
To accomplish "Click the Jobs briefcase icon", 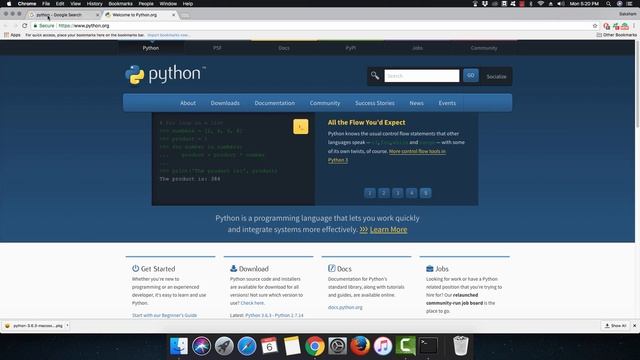I will [x=430, y=269].
